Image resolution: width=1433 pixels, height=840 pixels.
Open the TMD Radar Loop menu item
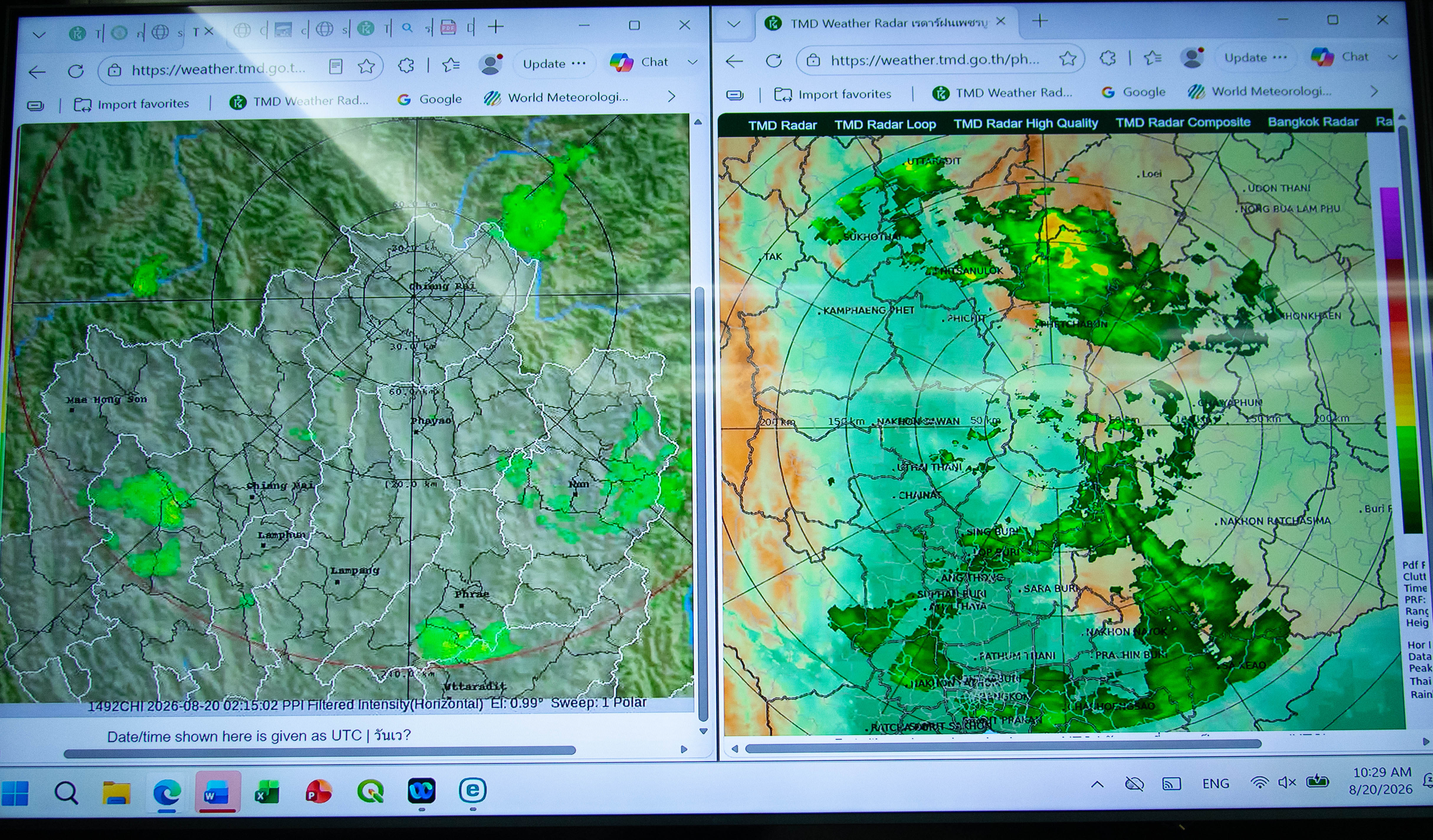coord(885,124)
